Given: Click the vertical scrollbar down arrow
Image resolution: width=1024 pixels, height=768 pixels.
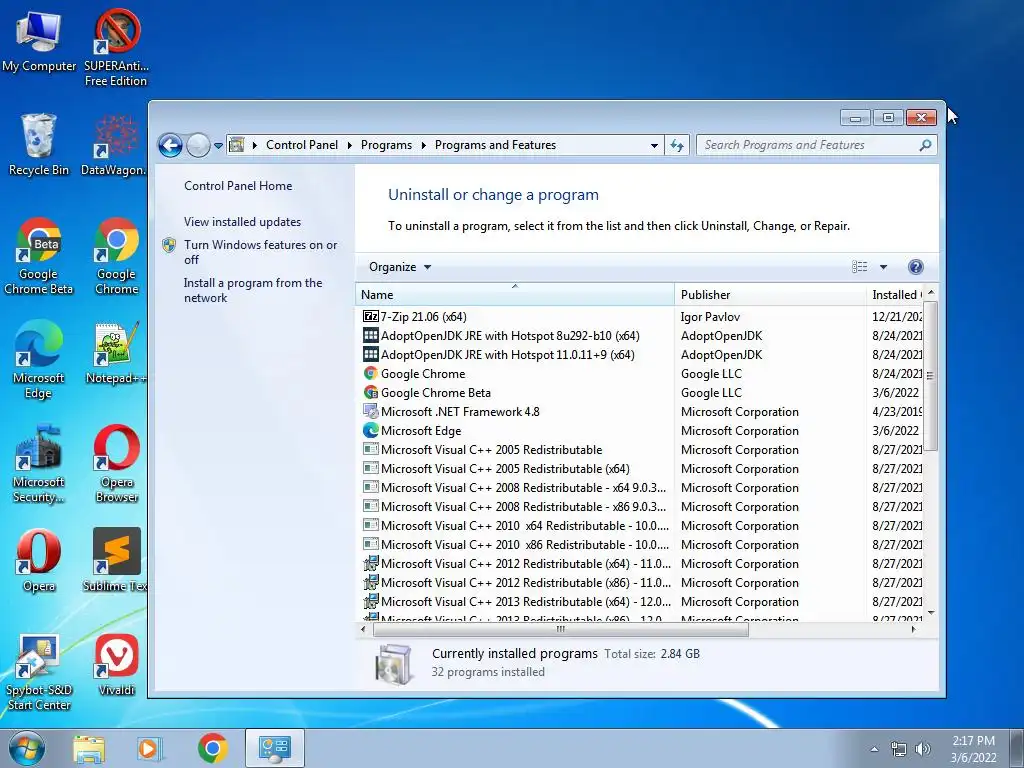Looking at the screenshot, I should pos(931,613).
